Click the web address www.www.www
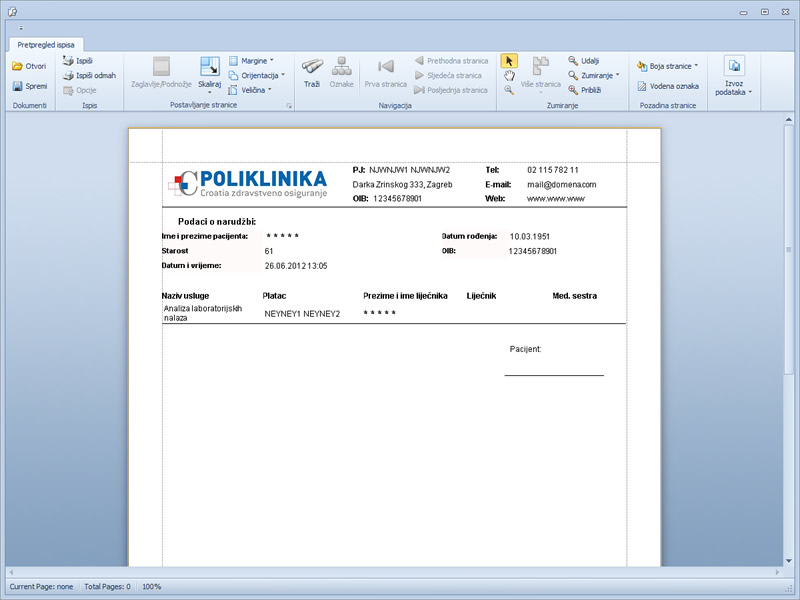Viewport: 800px width, 600px height. pyautogui.click(x=556, y=198)
